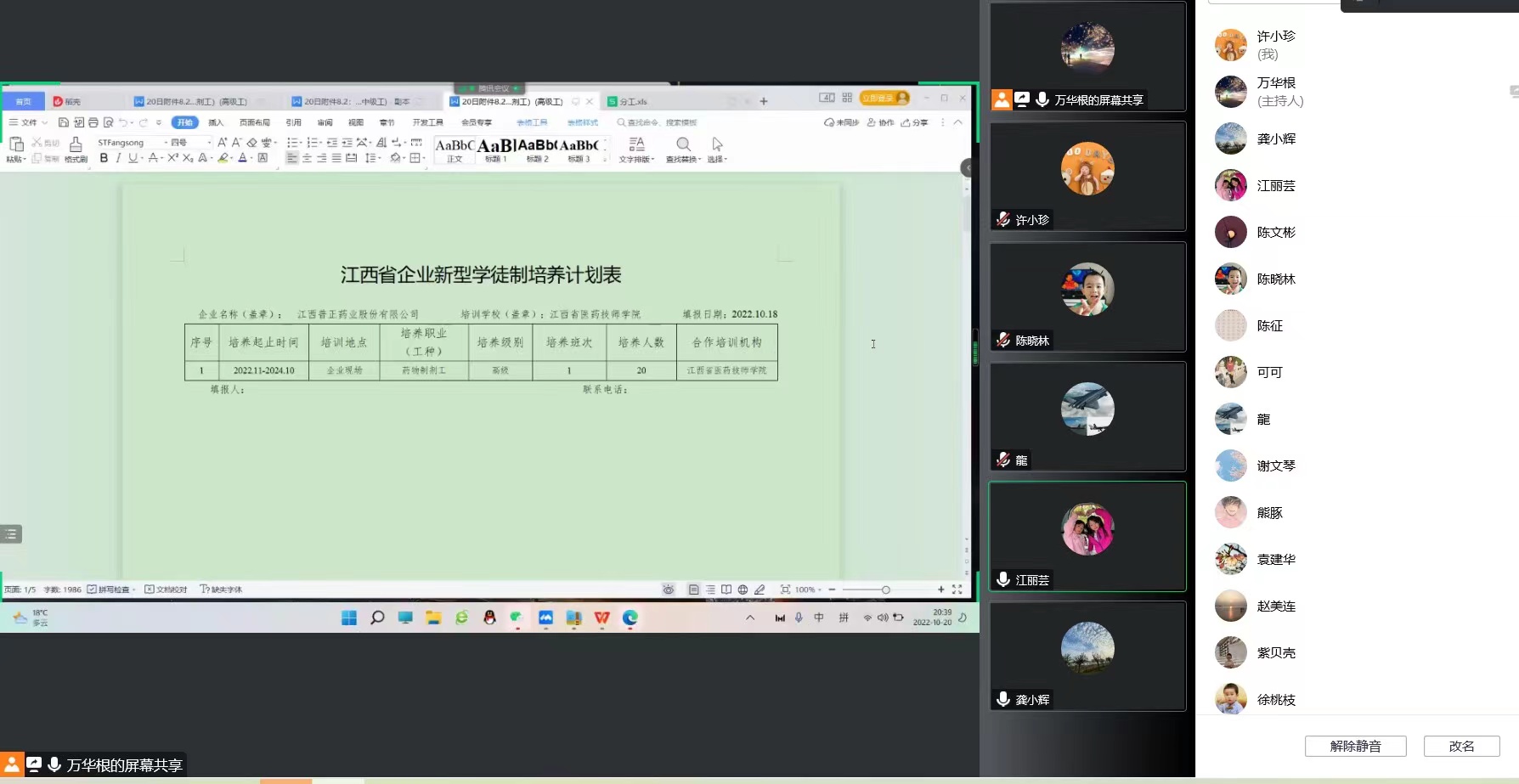Image resolution: width=1519 pixels, height=784 pixels.
Task: Click the print icon in quick access bar
Action: [x=93, y=122]
